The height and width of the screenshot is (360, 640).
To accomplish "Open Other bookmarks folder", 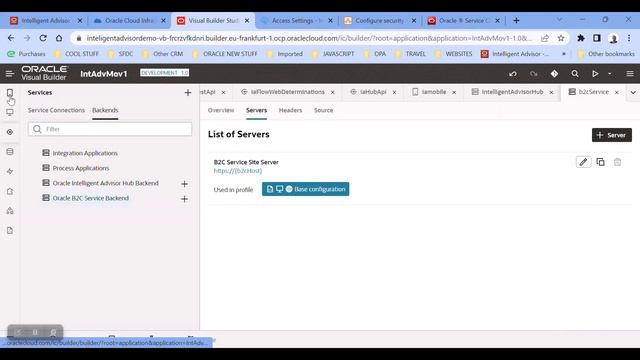I will 606,54.
